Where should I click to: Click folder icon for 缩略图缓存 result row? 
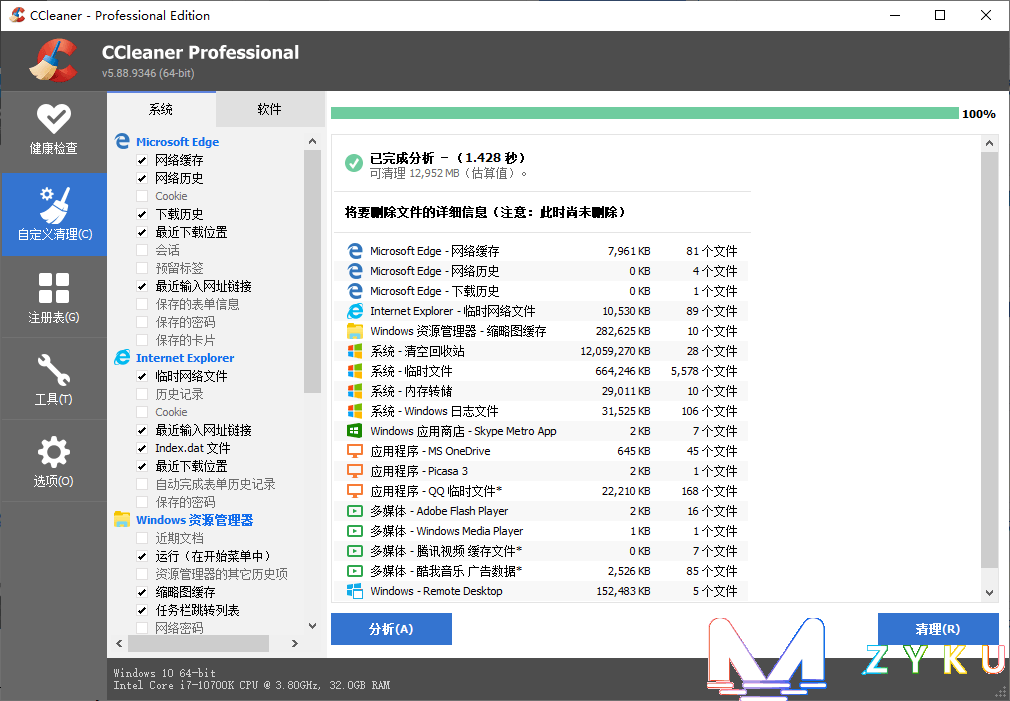click(x=355, y=331)
